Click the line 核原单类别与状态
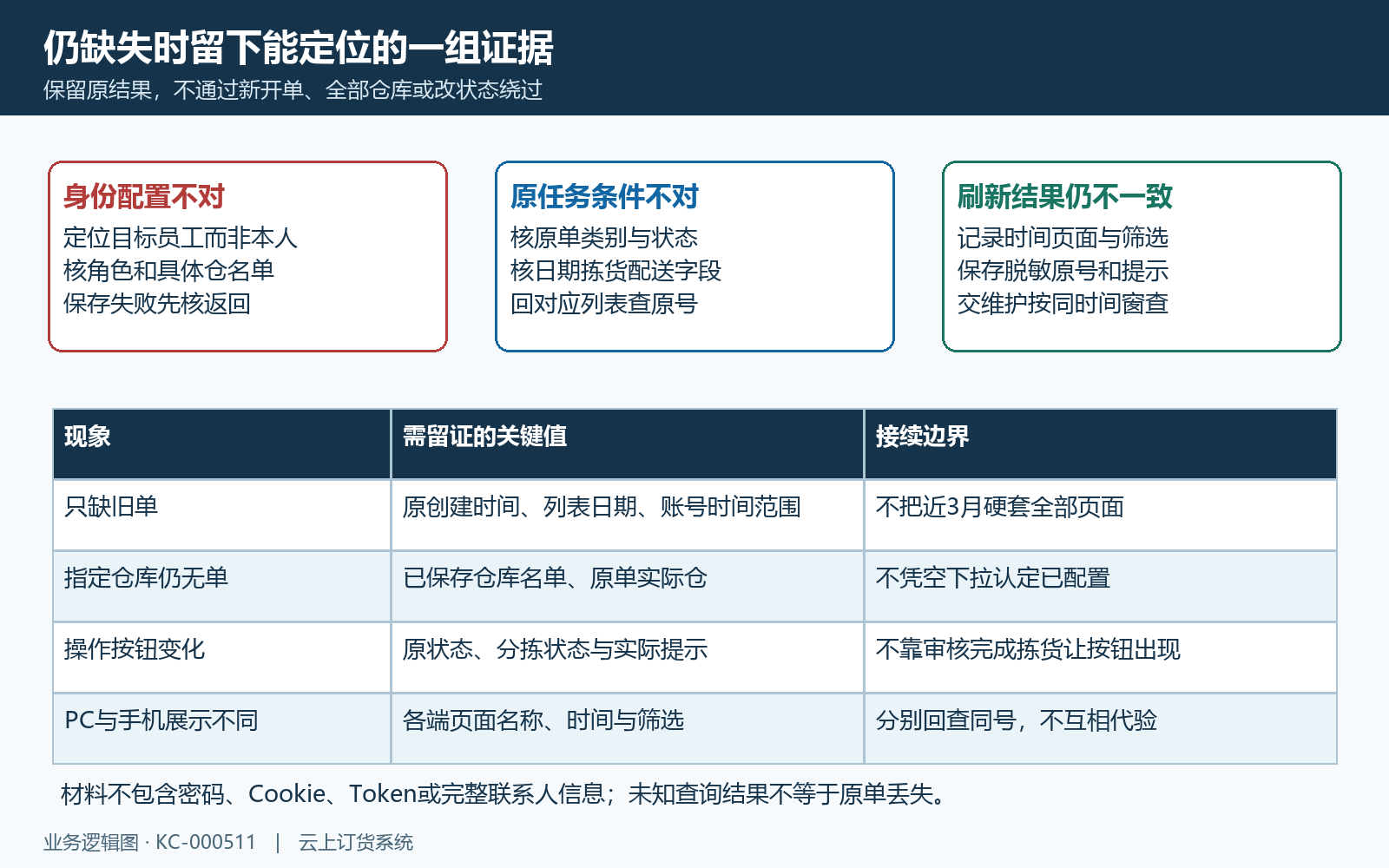The width and height of the screenshot is (1389, 868). click(604, 238)
